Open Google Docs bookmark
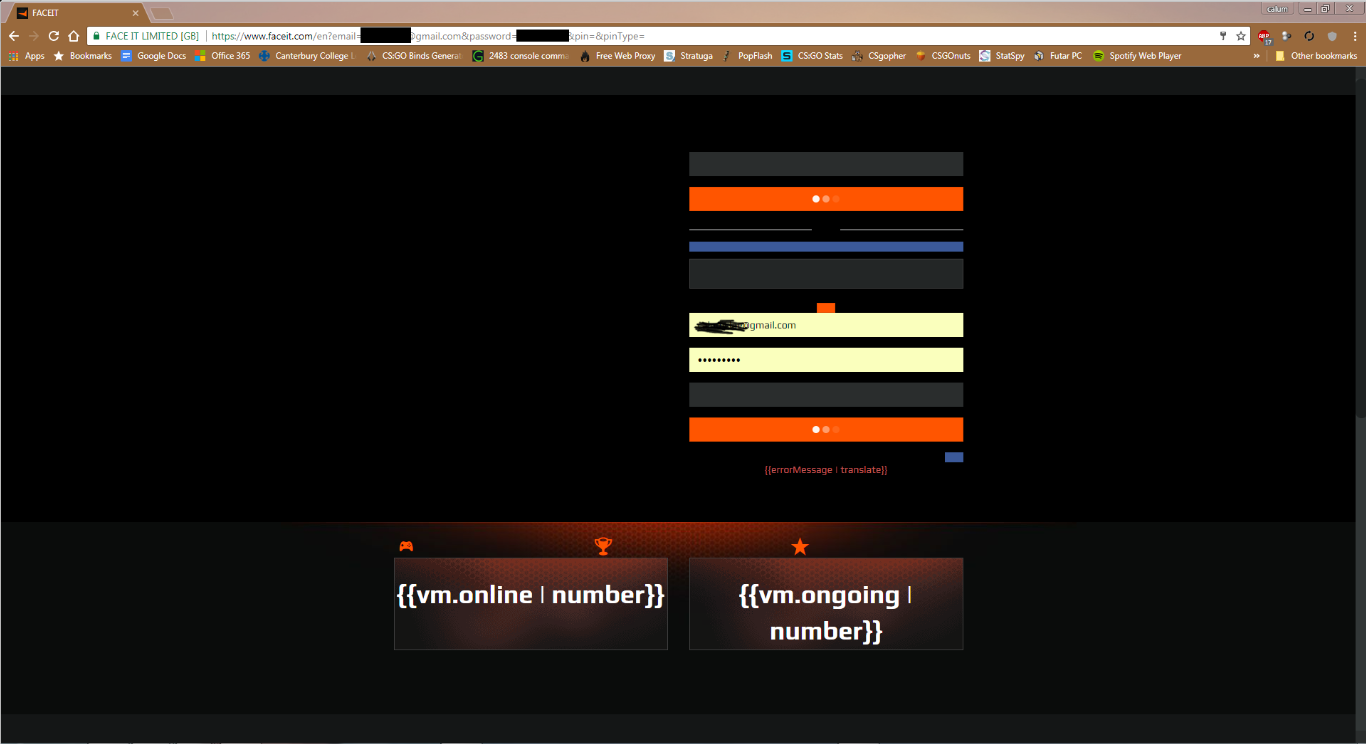Viewport: 1366px width, 744px height. (x=153, y=56)
